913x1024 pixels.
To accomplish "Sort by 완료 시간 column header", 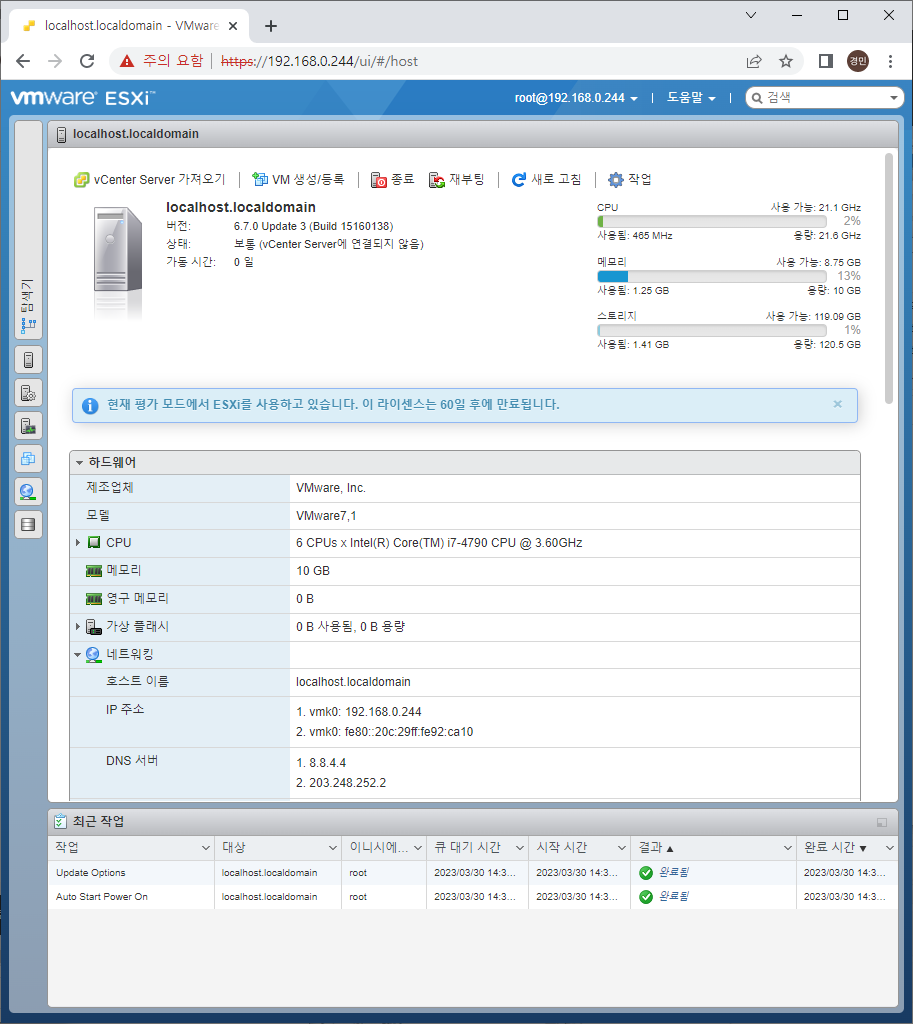I will (x=835, y=848).
